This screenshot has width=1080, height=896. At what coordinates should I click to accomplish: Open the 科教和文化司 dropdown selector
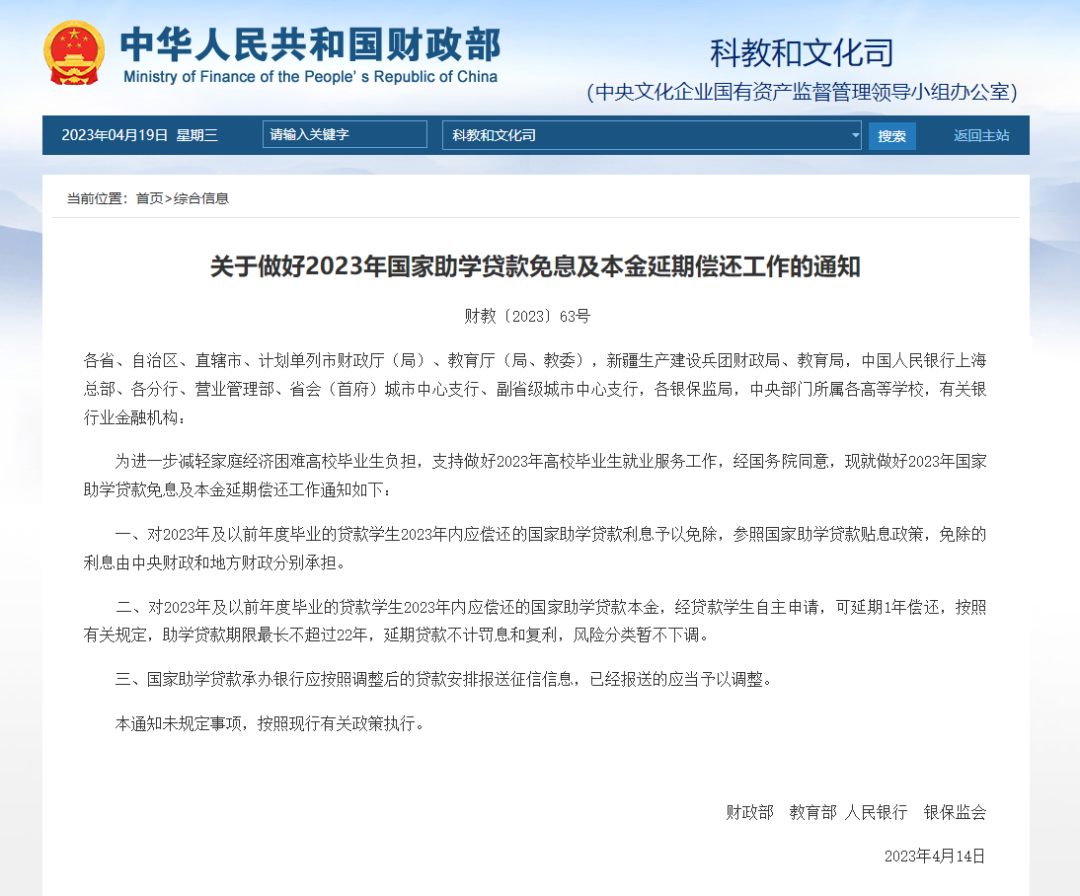click(652, 135)
